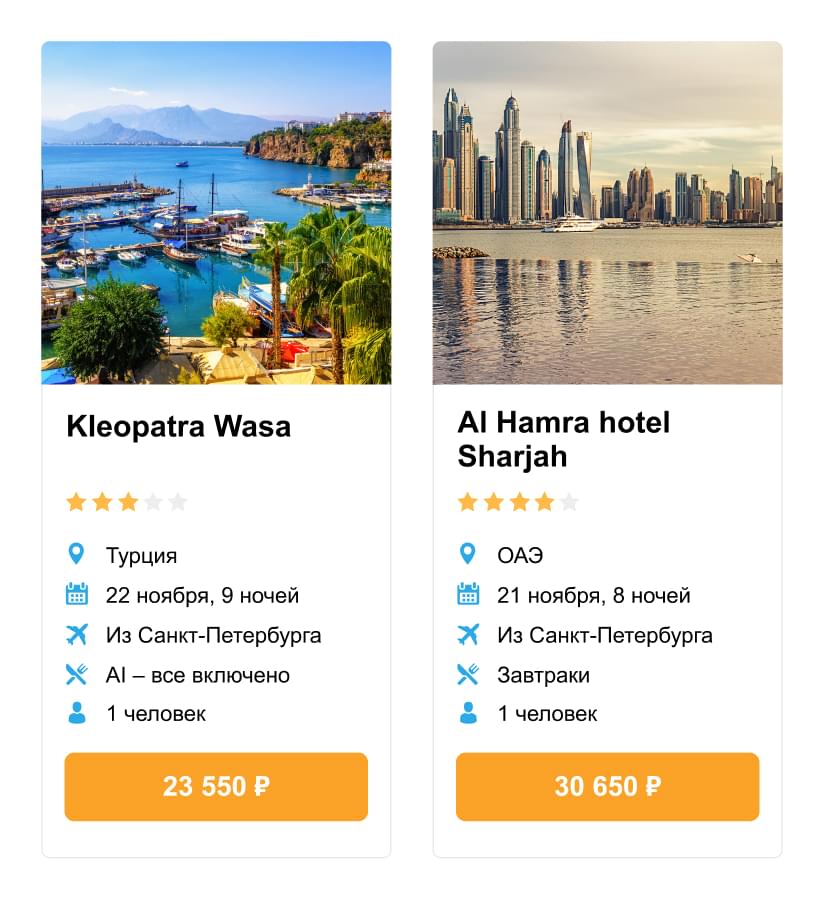Click the location pin icon beside Турция
The width and height of the screenshot is (824, 900).
[x=76, y=554]
